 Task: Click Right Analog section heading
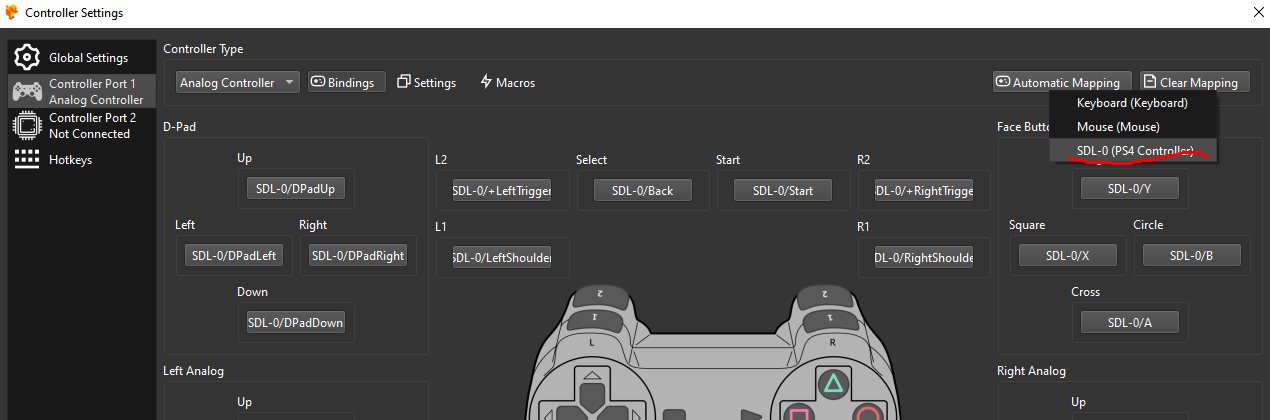[1031, 371]
